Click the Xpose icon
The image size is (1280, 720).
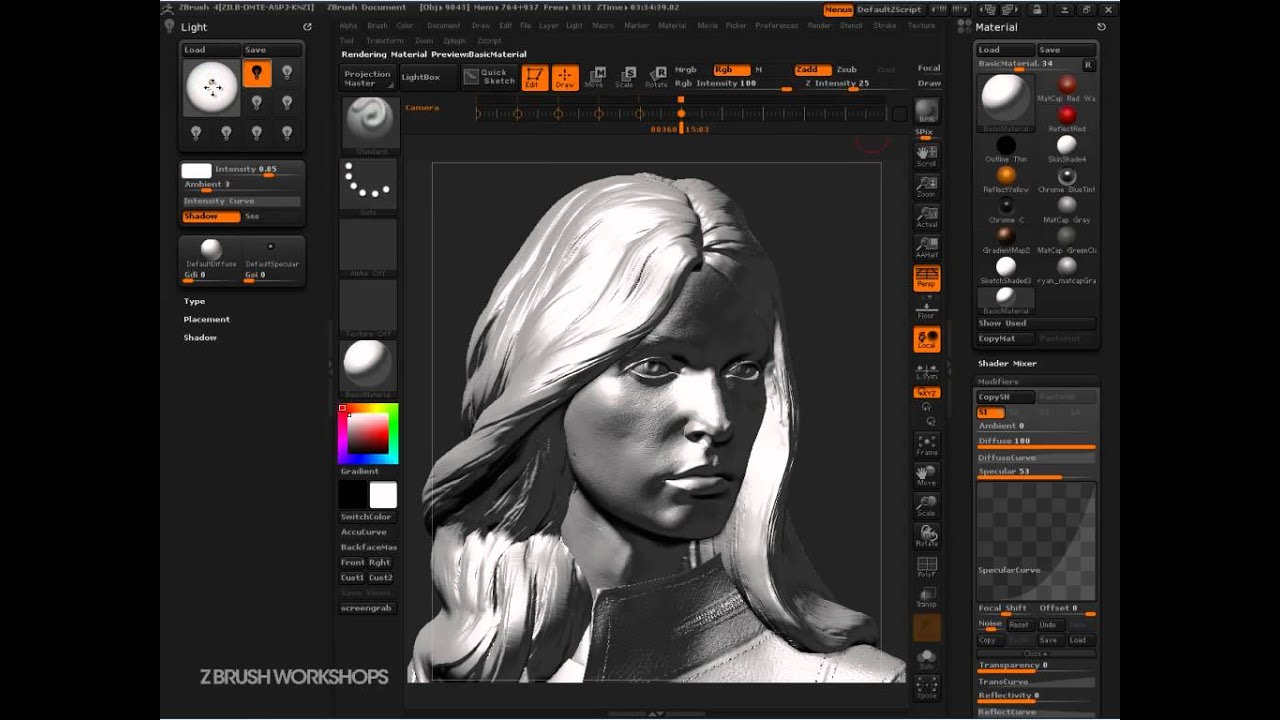coord(927,688)
